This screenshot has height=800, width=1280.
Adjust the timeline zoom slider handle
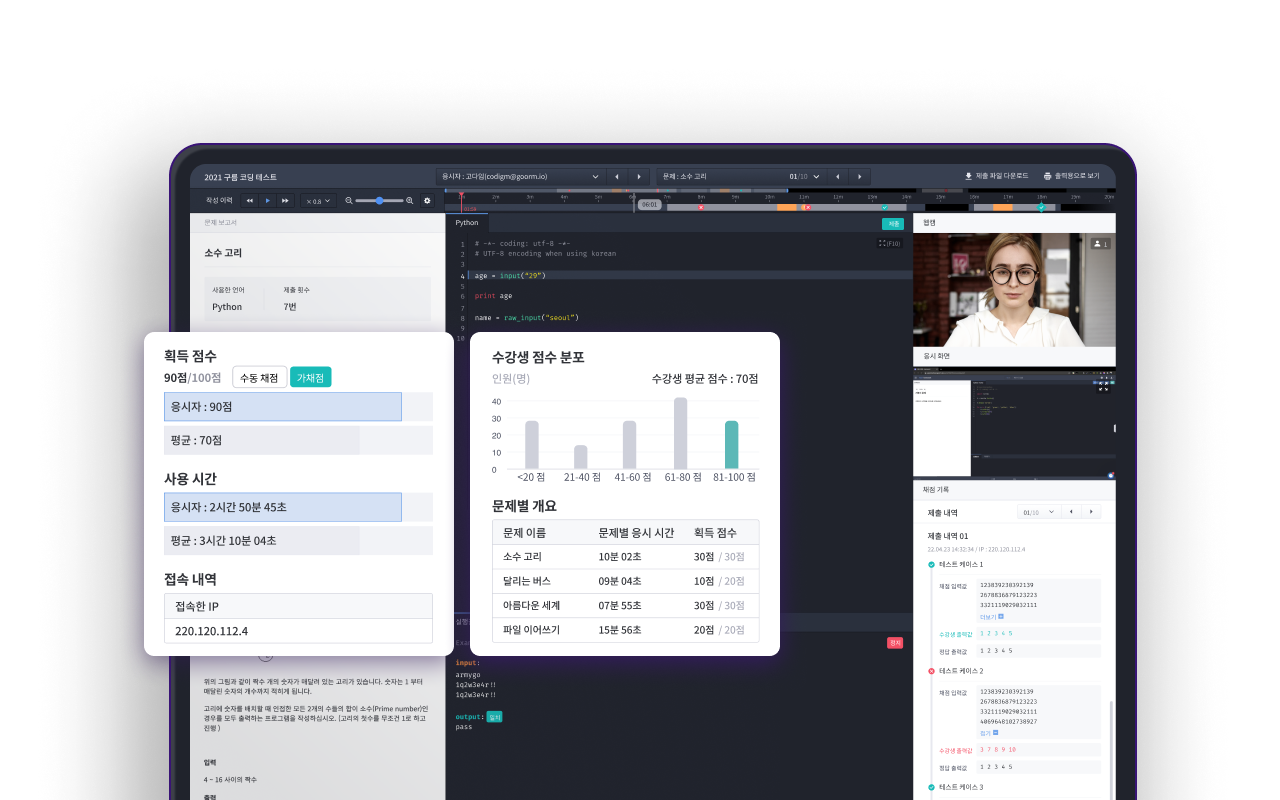click(x=380, y=201)
